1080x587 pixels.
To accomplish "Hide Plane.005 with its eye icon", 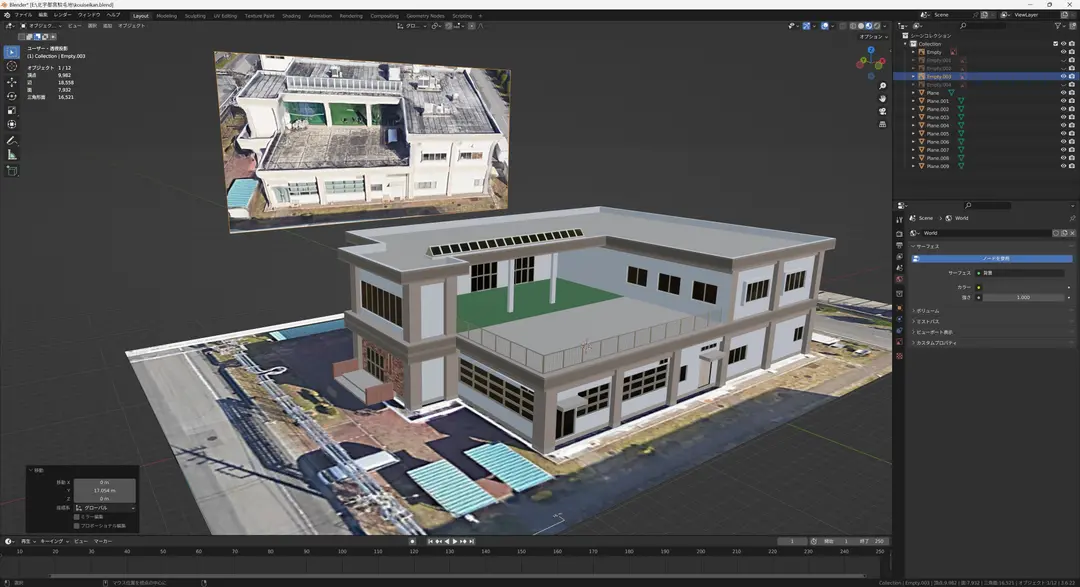I will click(1063, 134).
